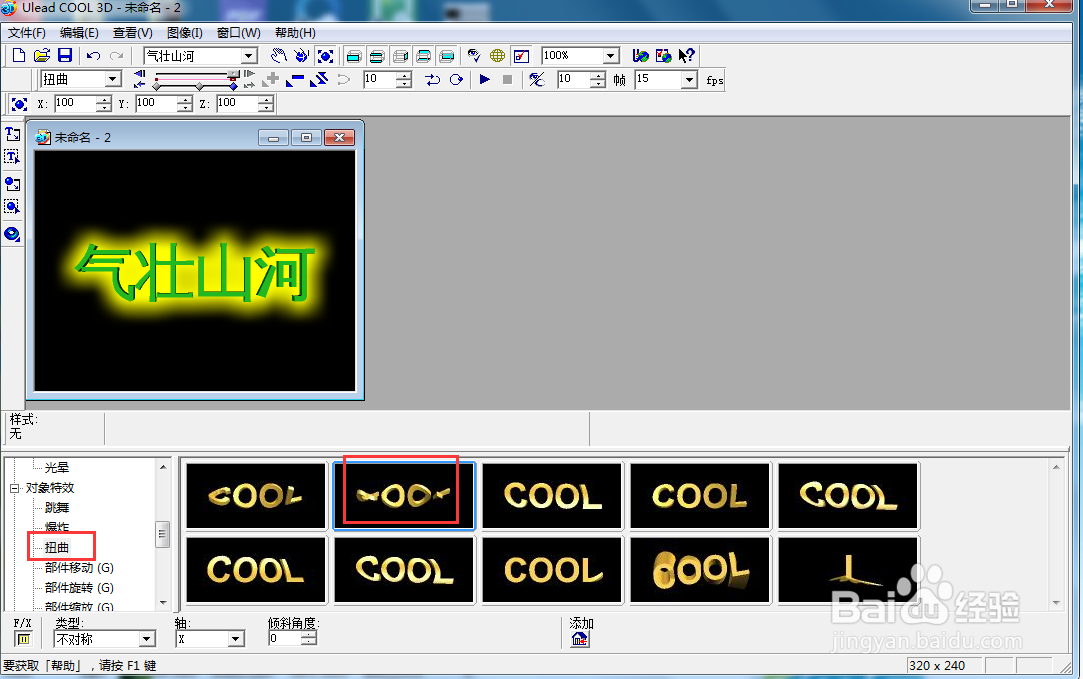Click the reverse keyframes icon
Viewport: 1083px width, 679px height.
(318, 79)
